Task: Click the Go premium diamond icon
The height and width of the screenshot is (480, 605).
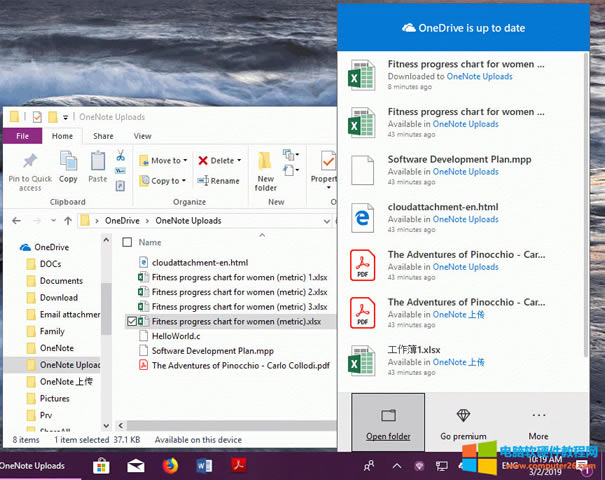Action: (x=462, y=415)
